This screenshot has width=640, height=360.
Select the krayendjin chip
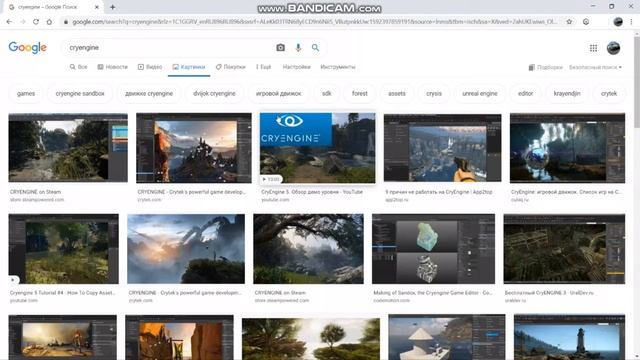pyautogui.click(x=567, y=93)
